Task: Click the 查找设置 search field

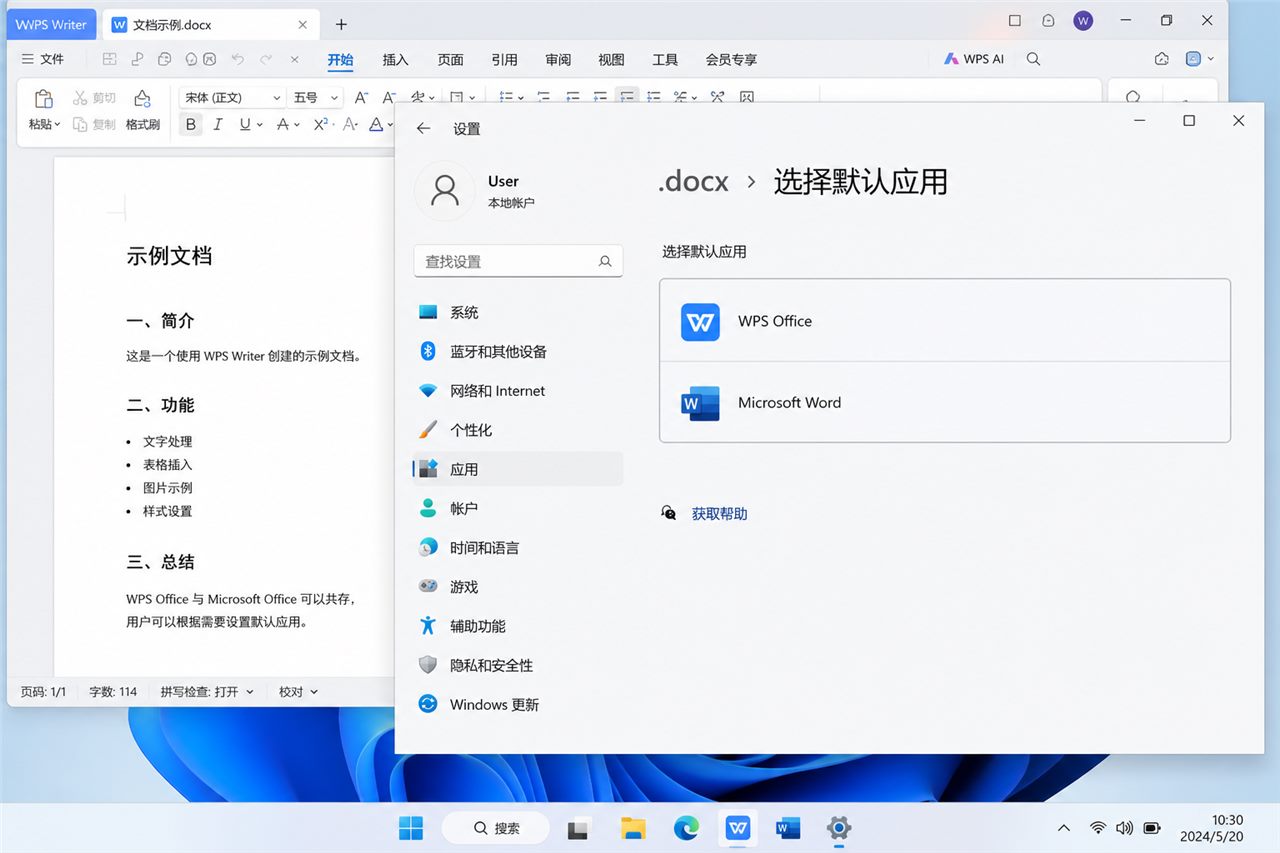Action: pyautogui.click(x=518, y=261)
